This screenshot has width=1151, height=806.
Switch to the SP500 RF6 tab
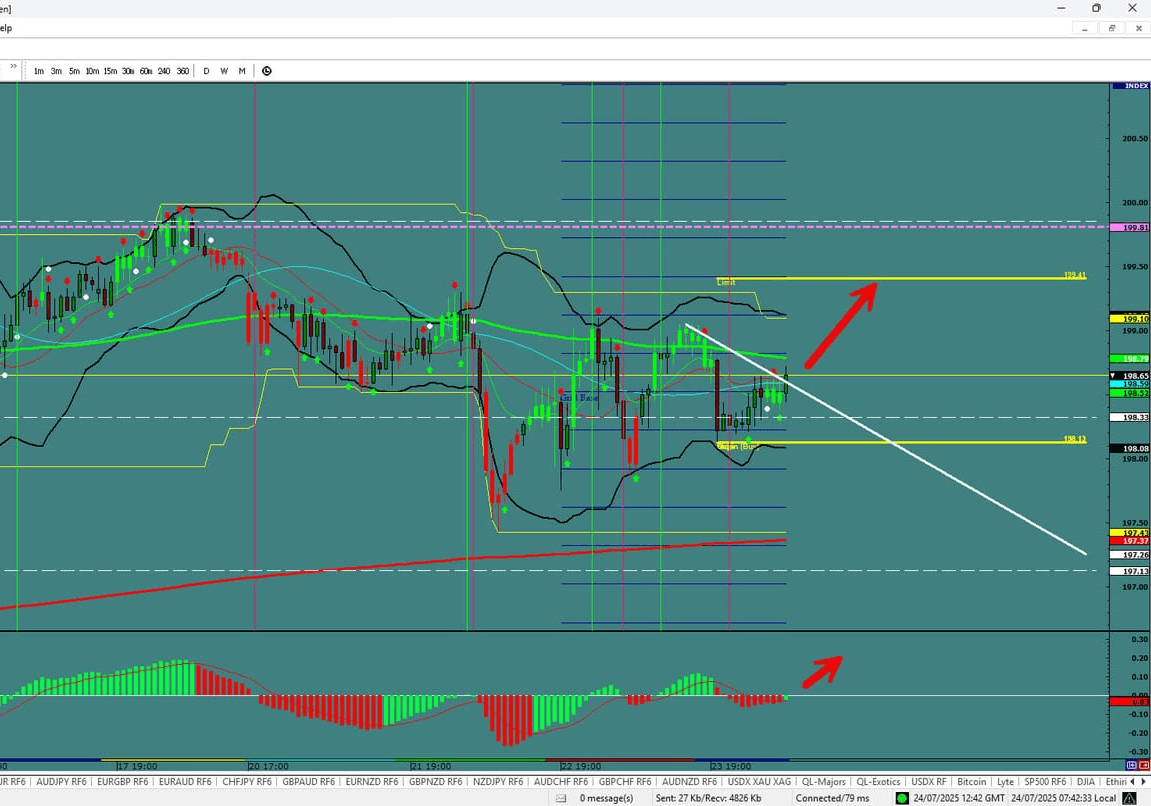(1047, 782)
